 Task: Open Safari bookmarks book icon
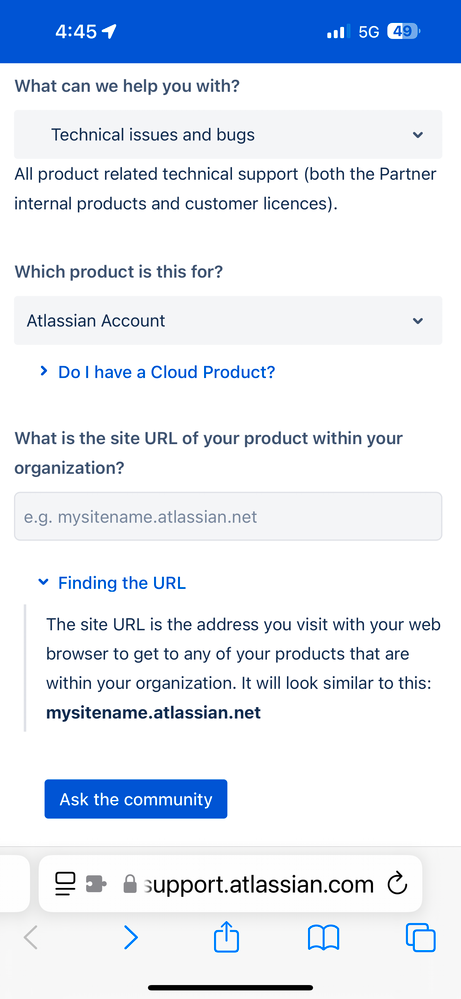[x=323, y=938]
